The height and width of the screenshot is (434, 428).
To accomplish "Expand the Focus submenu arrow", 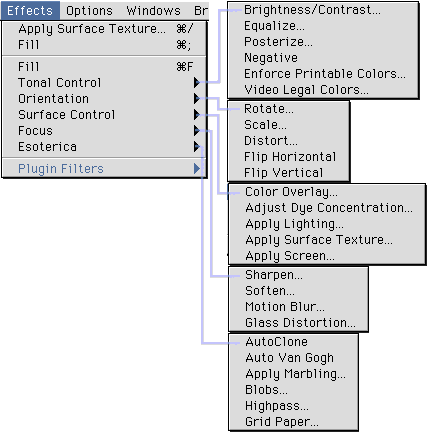I will [197, 130].
